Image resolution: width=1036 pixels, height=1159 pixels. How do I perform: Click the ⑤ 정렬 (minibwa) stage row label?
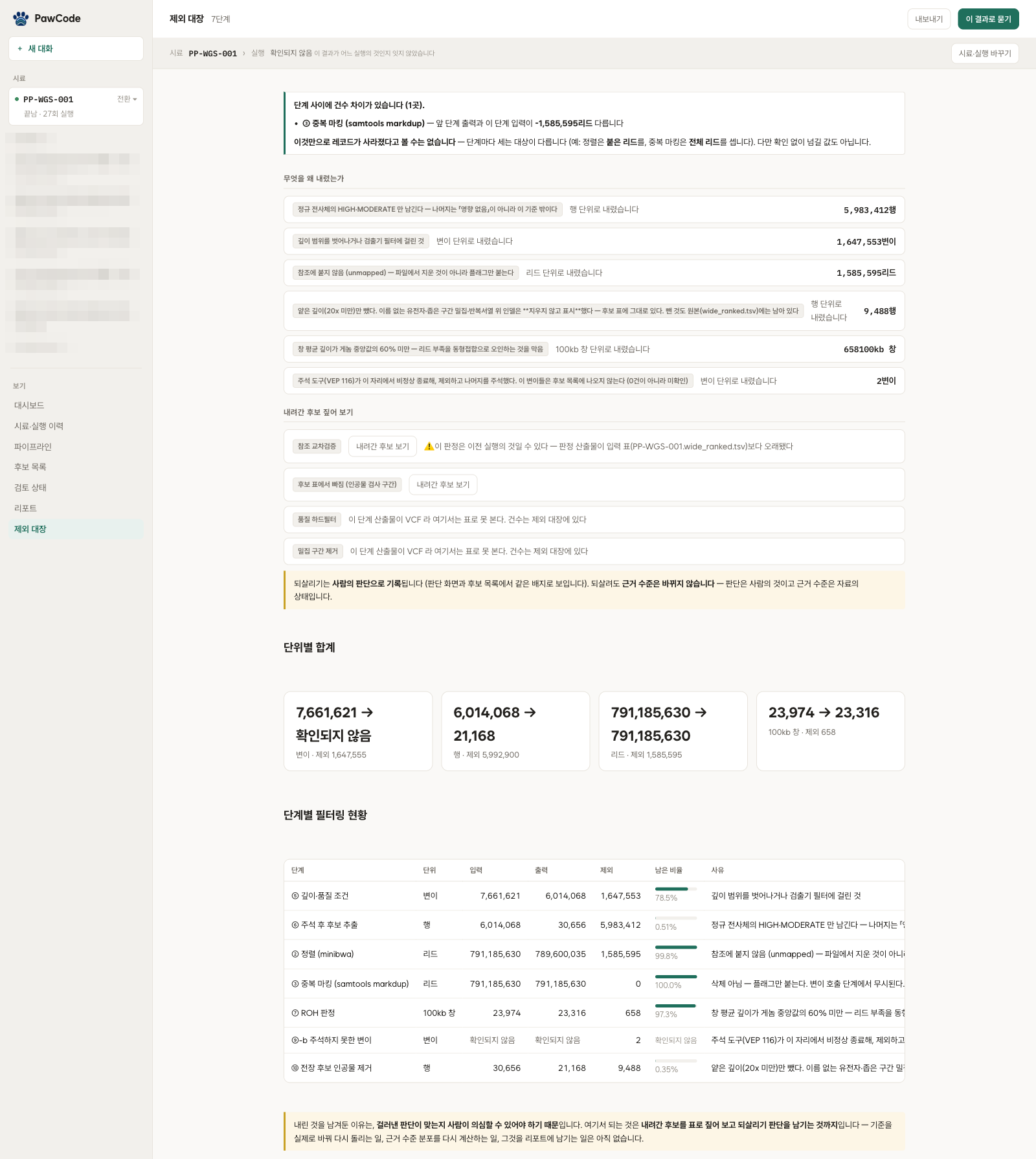coord(322,954)
